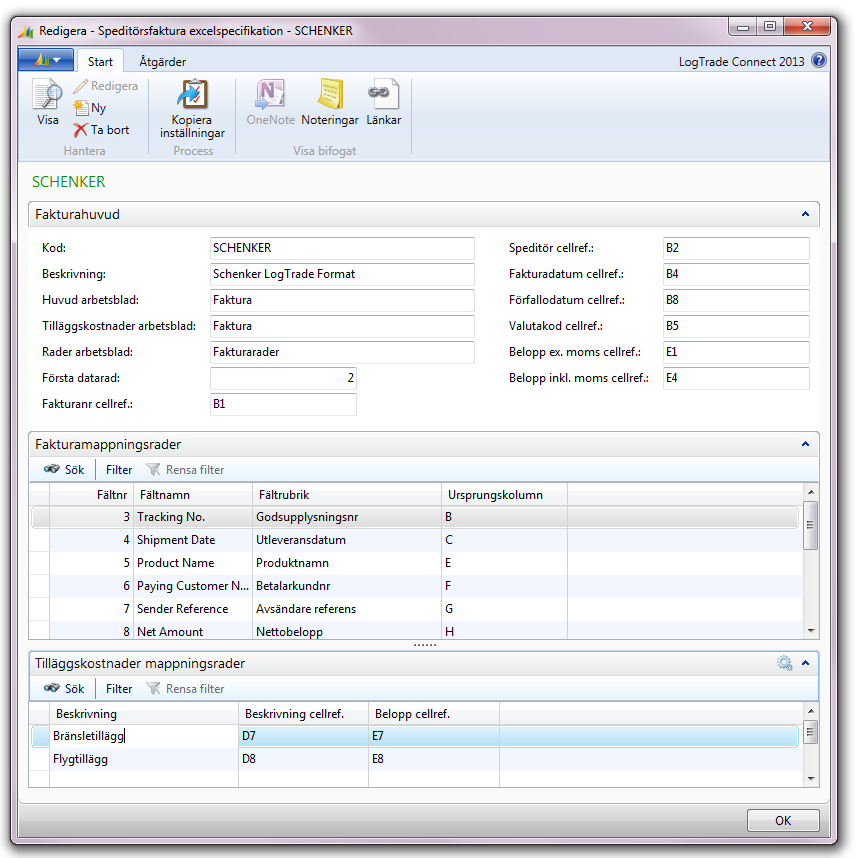The image size is (859, 858).
Task: Click the Speditör cellref. field
Action: [736, 248]
